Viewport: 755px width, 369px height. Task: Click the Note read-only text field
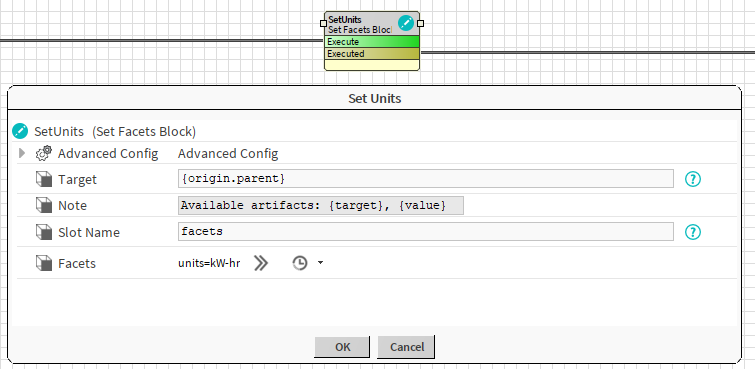click(x=321, y=205)
